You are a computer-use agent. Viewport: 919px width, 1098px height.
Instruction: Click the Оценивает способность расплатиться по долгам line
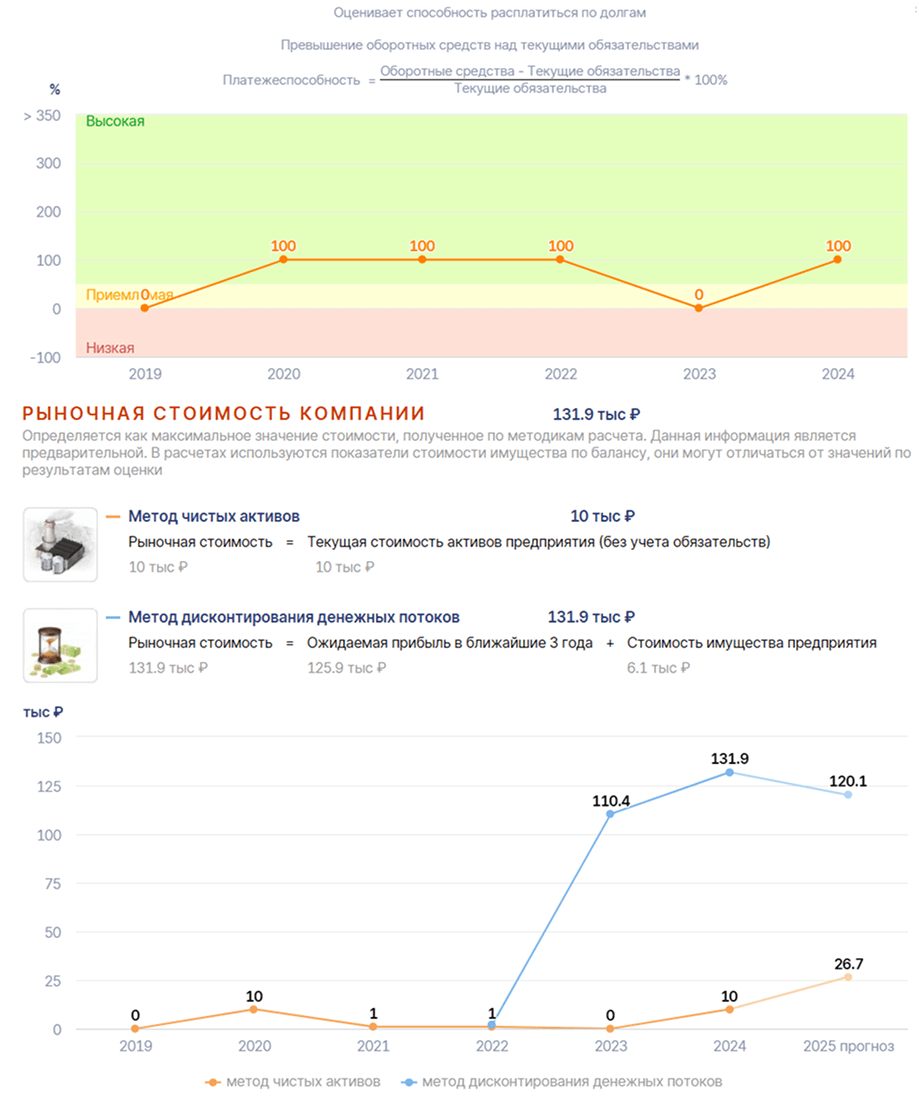[x=490, y=13]
